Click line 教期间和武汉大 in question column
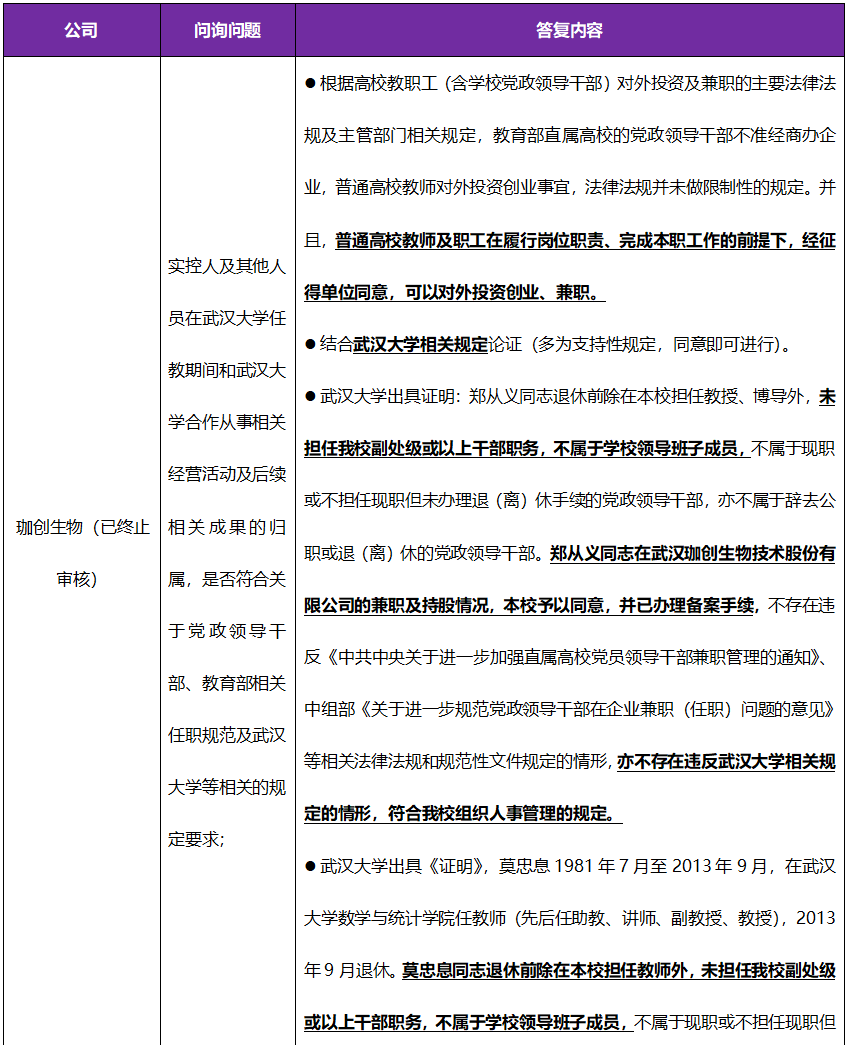 (227, 370)
